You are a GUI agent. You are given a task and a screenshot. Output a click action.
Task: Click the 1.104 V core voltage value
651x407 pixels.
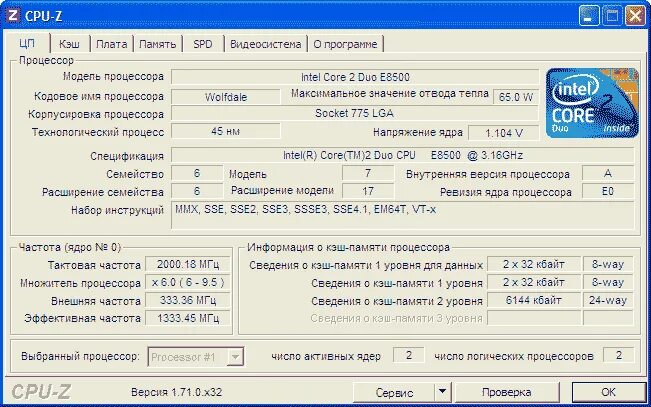(504, 133)
